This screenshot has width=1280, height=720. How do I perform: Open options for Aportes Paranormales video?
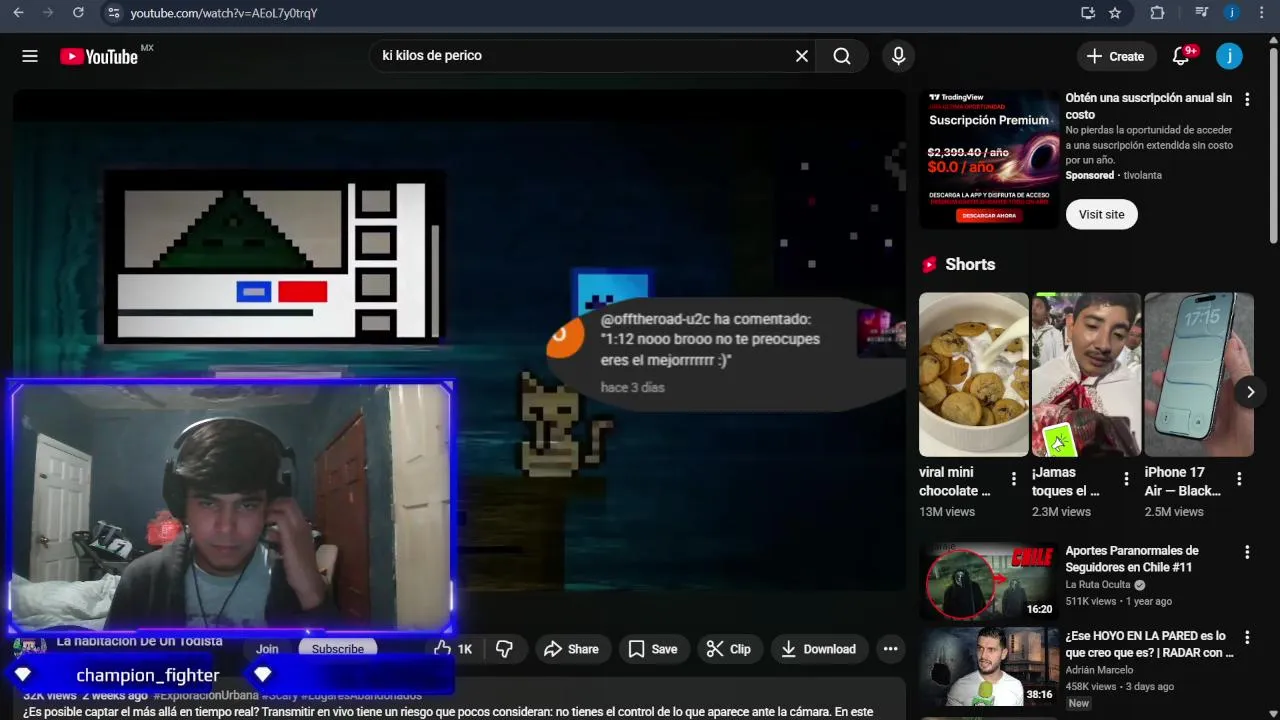[1247, 552]
